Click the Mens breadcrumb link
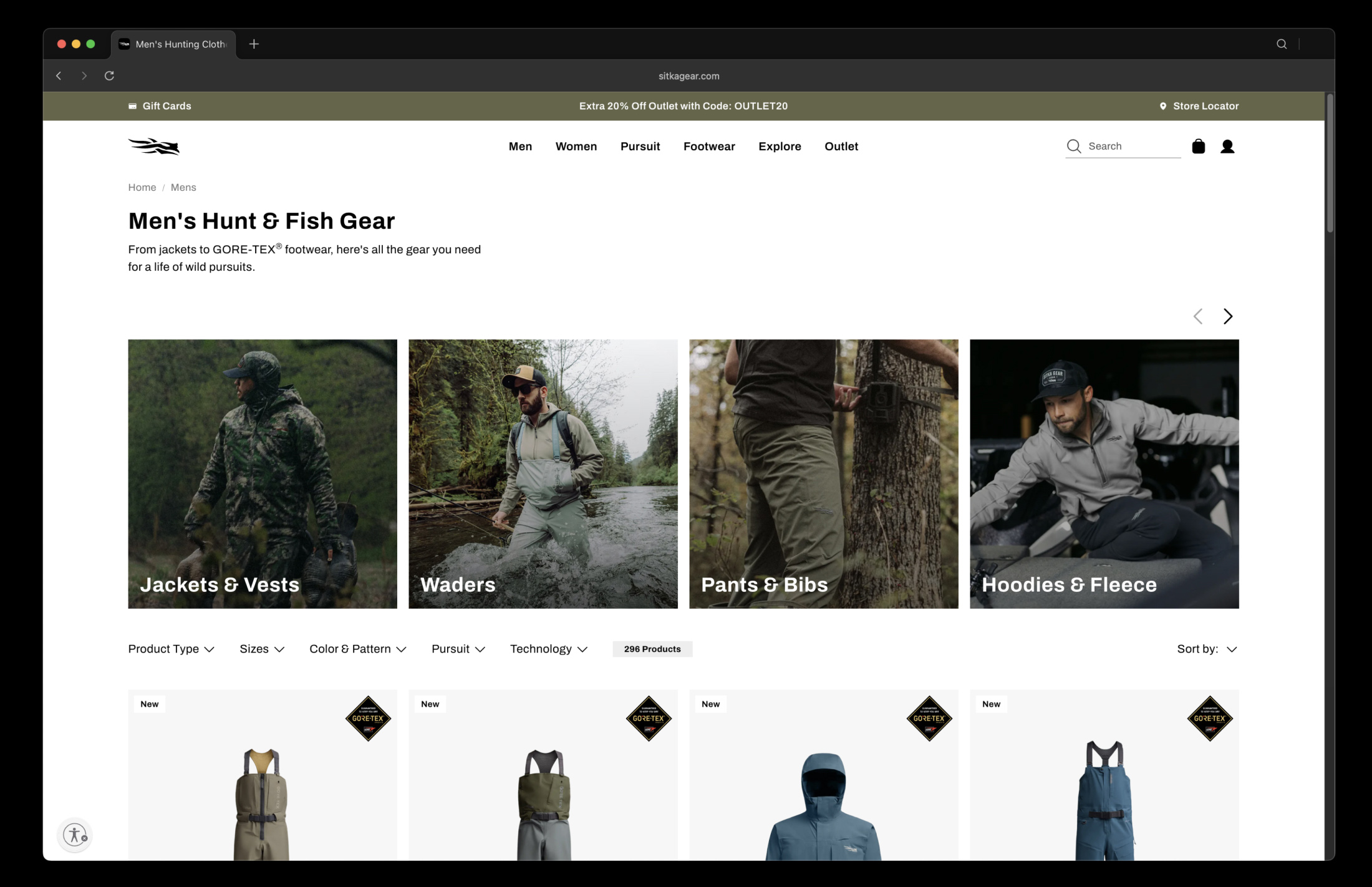 [x=183, y=187]
